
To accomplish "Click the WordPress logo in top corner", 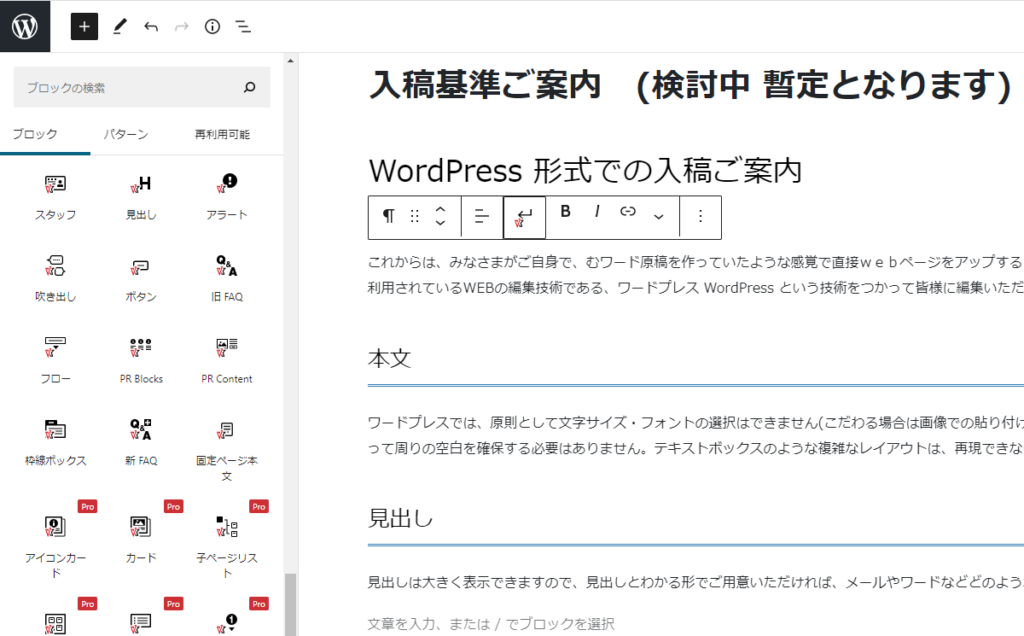I will pyautogui.click(x=25, y=27).
